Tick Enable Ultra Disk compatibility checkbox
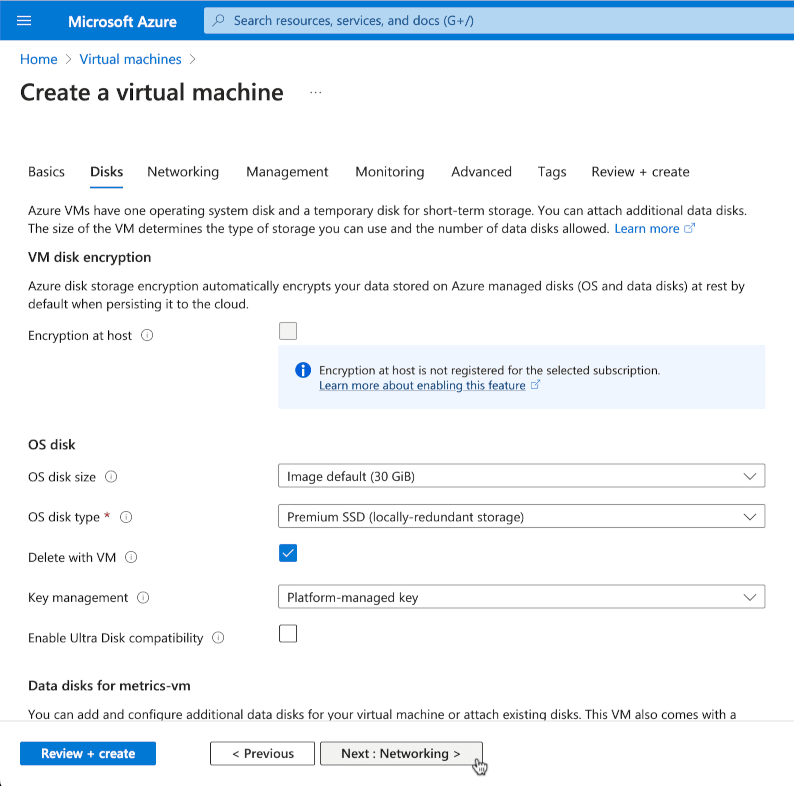The height and width of the screenshot is (786, 794). tap(288, 633)
